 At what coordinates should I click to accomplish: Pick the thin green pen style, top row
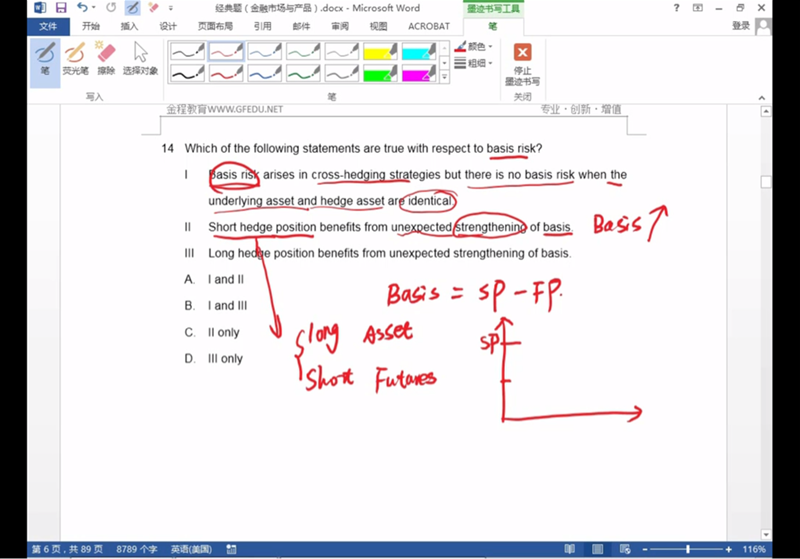[303, 51]
